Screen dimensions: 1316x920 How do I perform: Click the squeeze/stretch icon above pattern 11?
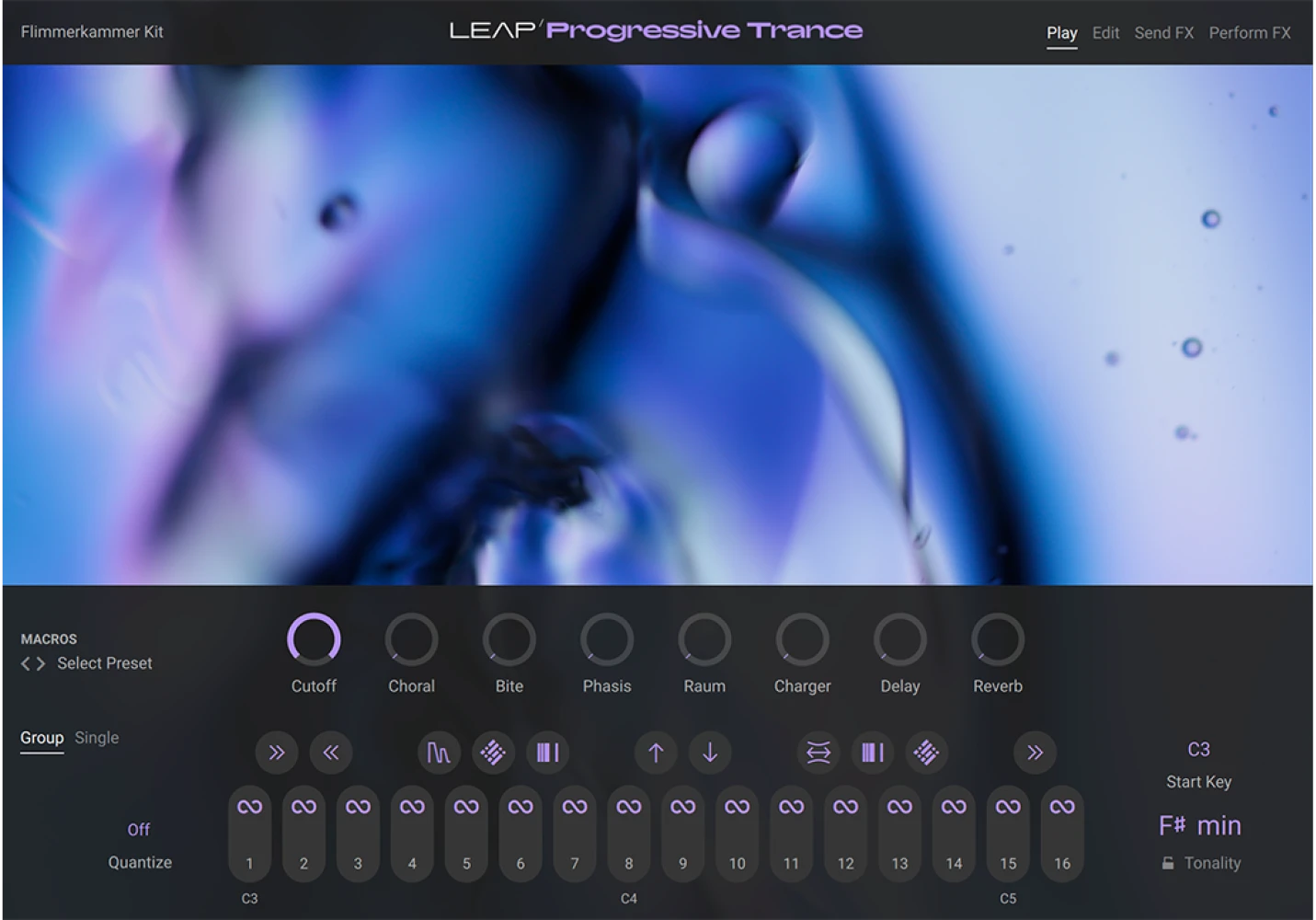coord(818,753)
